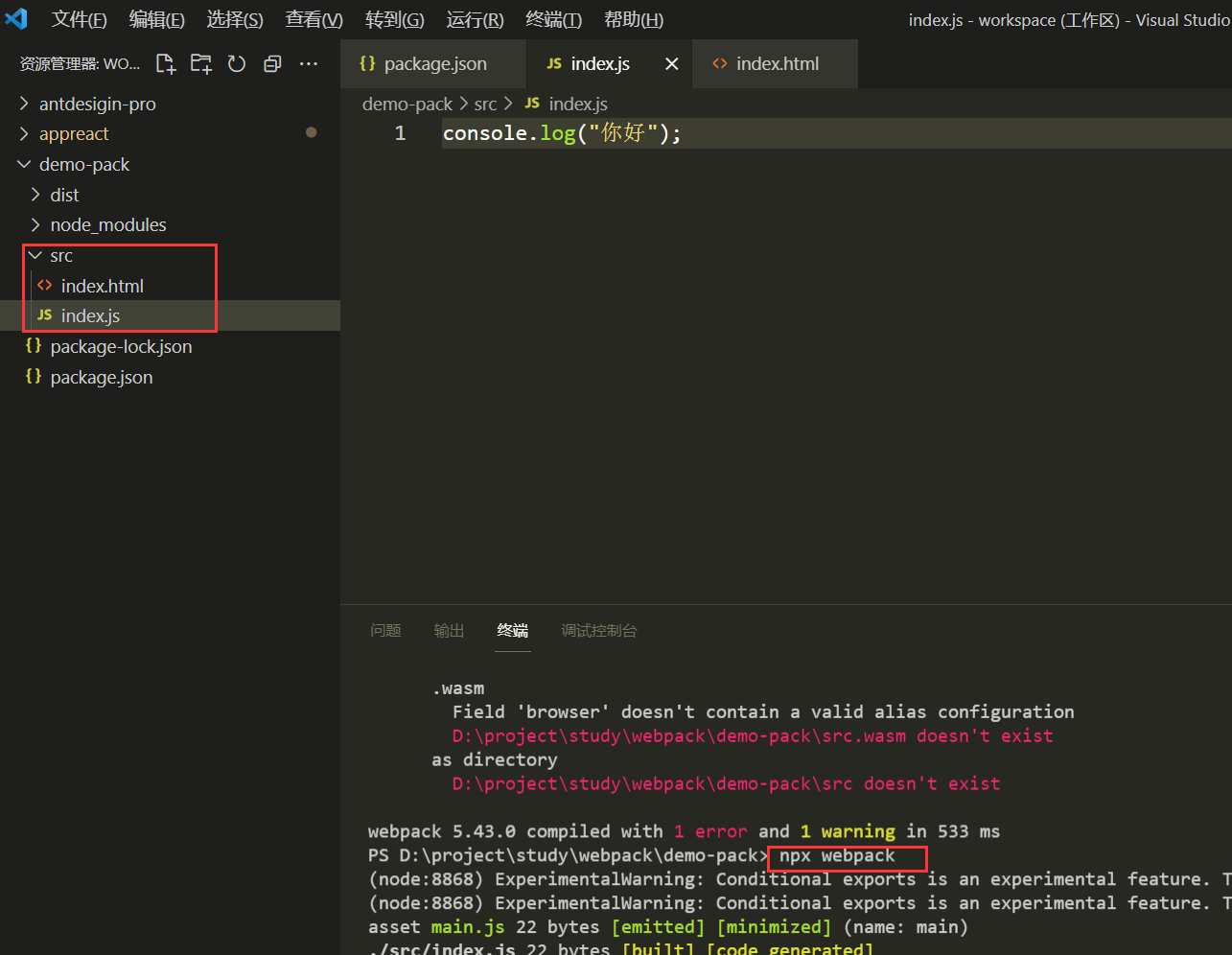Open the 运行(R) menu
Image resolution: width=1232 pixels, height=955 pixels.
coord(476,19)
